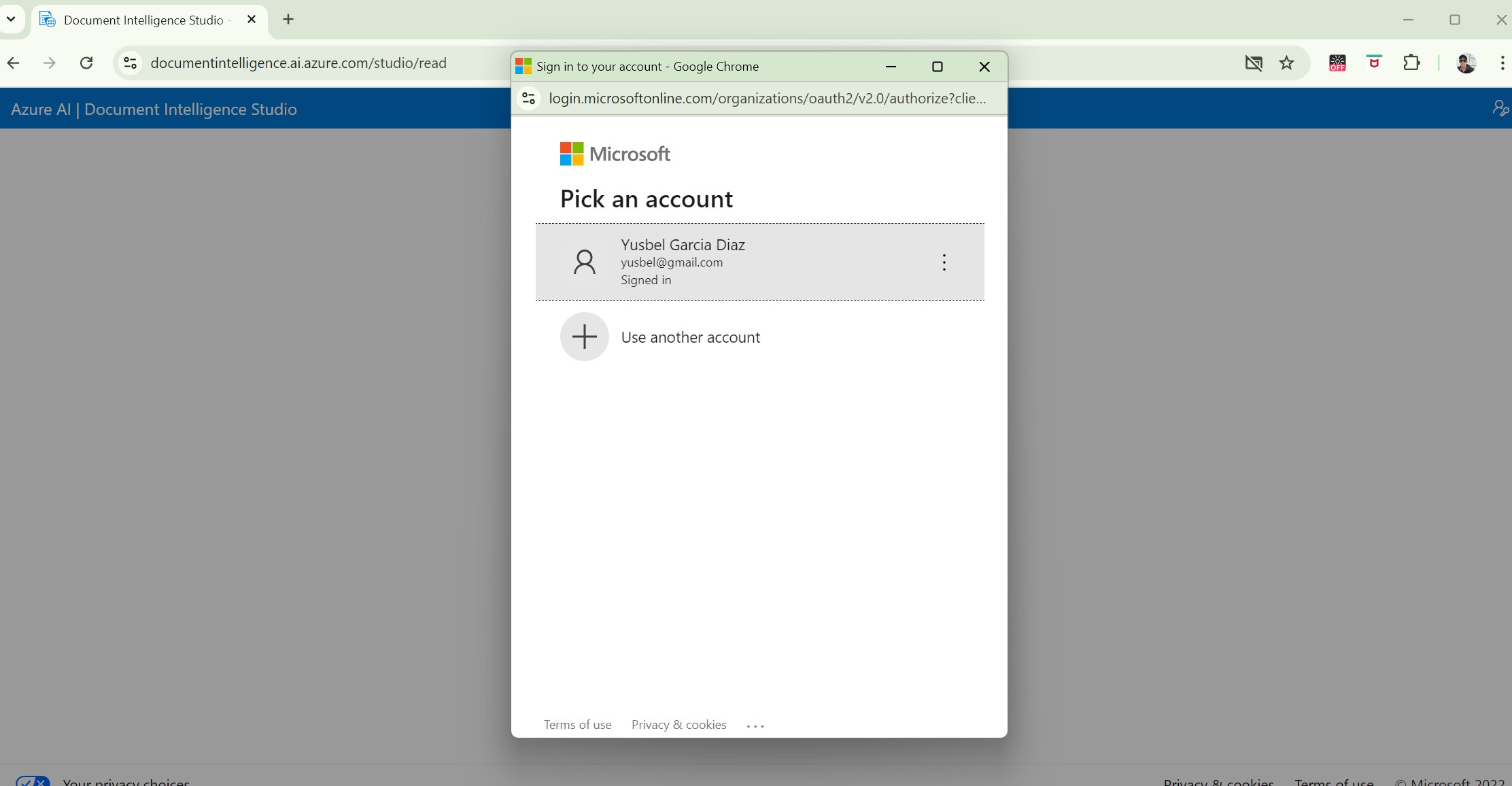Close the Sign in to your account popup
The width and height of the screenshot is (1512, 786).
pyautogui.click(x=984, y=67)
